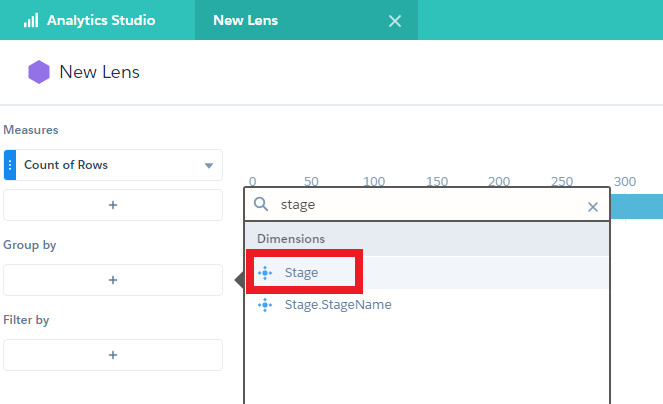
Task: Add a grouping under Group by
Action: pyautogui.click(x=113, y=280)
